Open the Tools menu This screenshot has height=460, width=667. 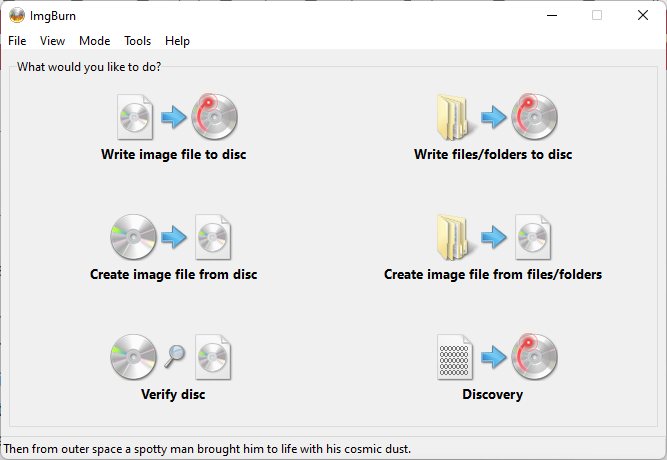(137, 41)
